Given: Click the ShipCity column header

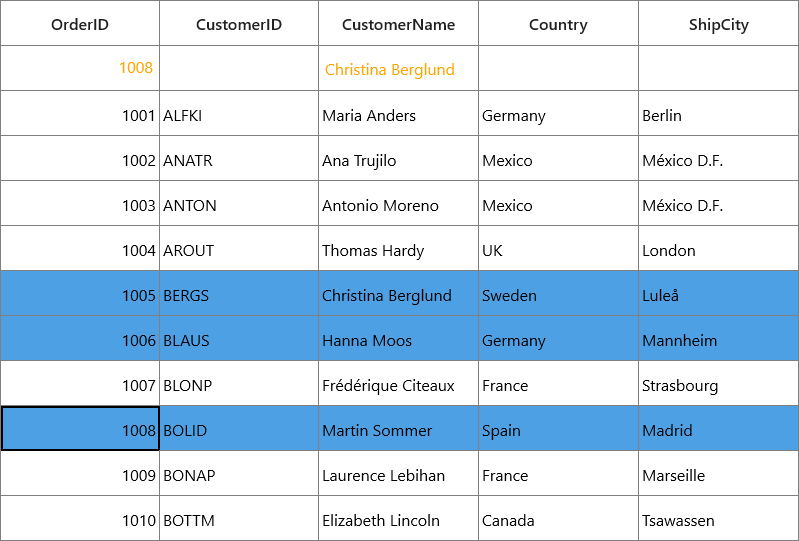Looking at the screenshot, I should point(718,23).
